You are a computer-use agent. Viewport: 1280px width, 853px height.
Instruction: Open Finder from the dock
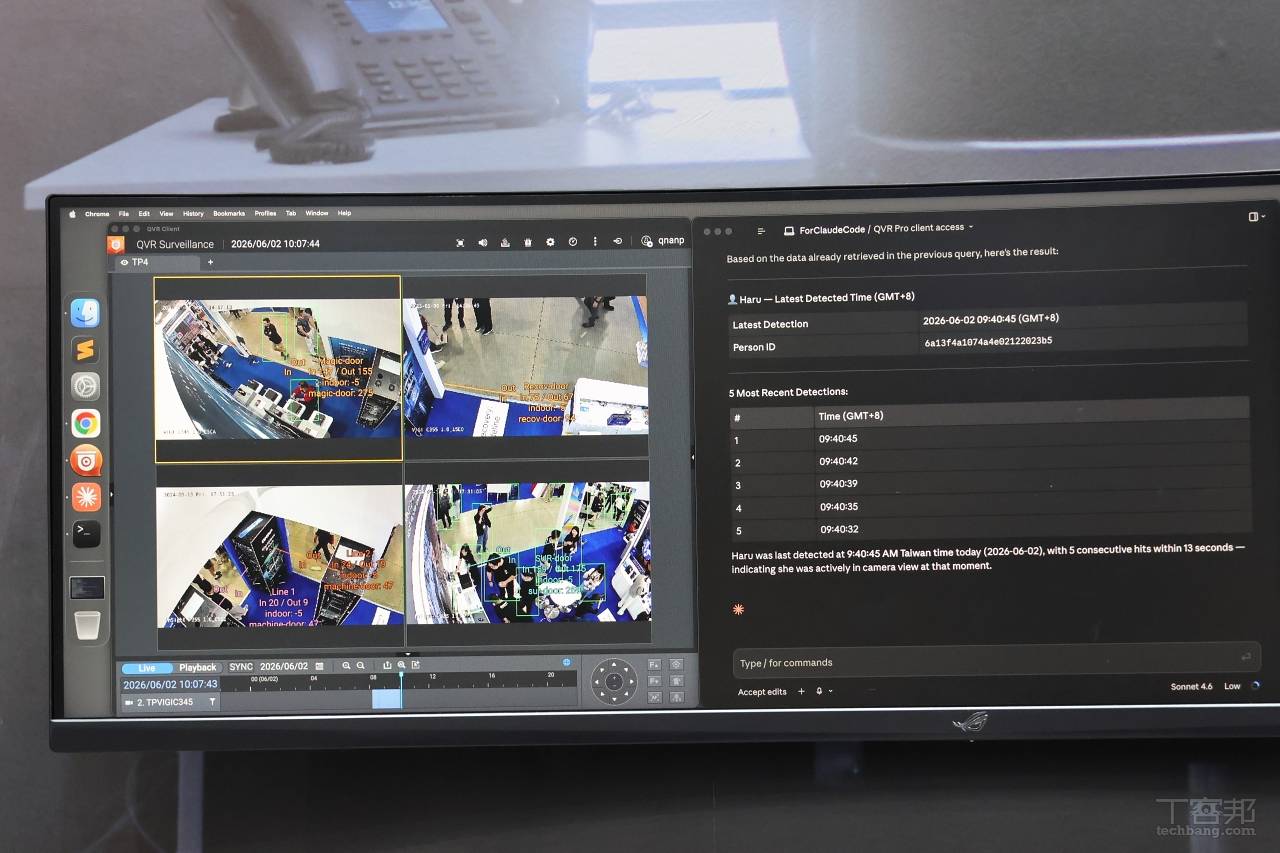coord(85,313)
